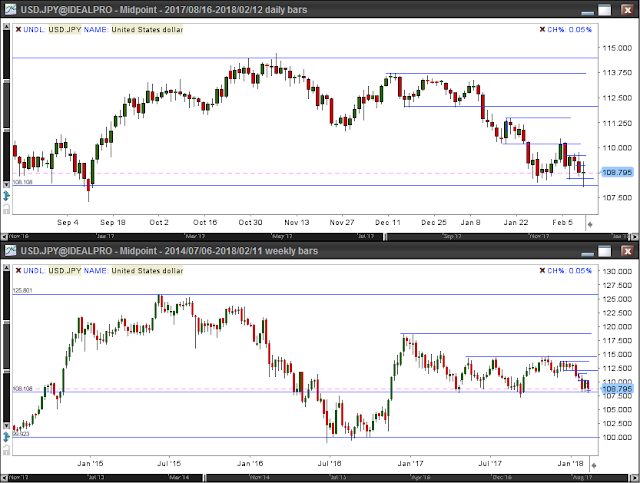The height and width of the screenshot is (483, 640).
Task: Click the CH%: 0.05% value in daily chart
Action: [569, 29]
